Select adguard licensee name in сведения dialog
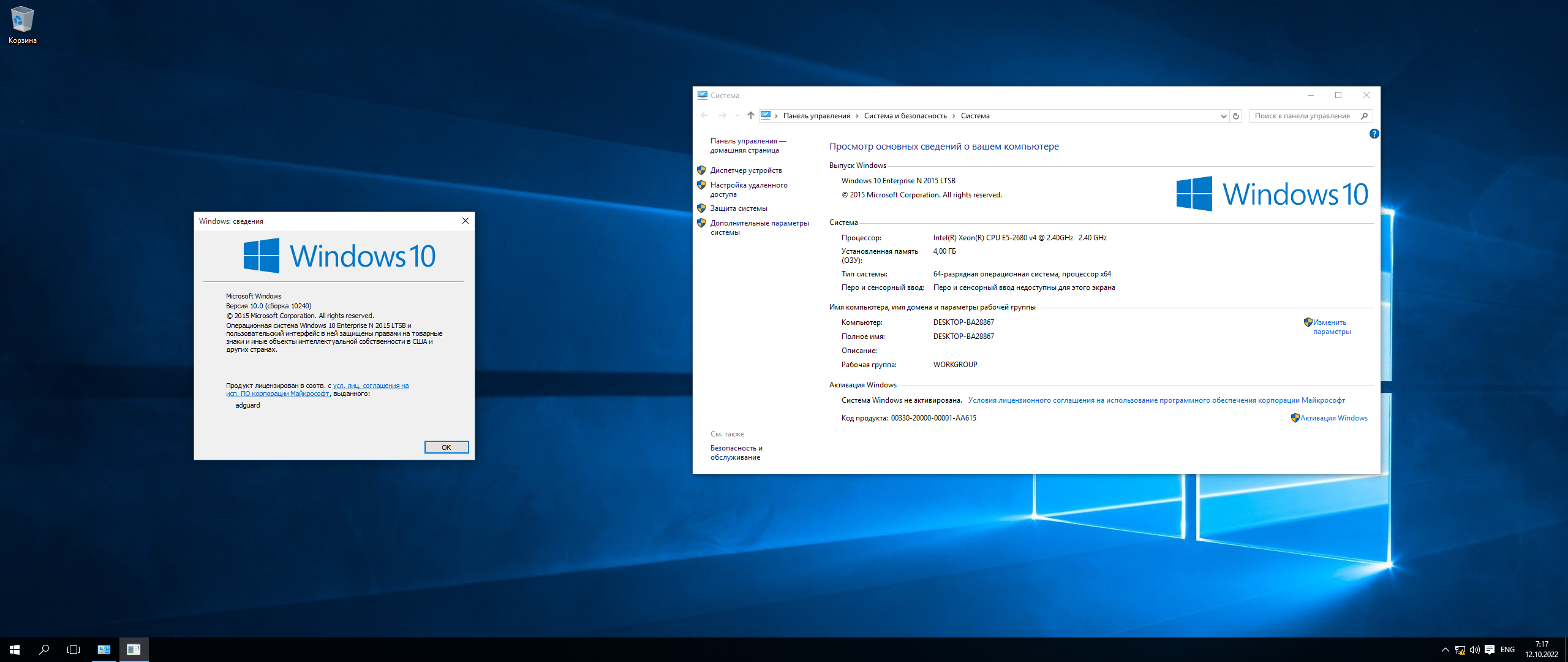This screenshot has height=662, width=1568. [247, 405]
